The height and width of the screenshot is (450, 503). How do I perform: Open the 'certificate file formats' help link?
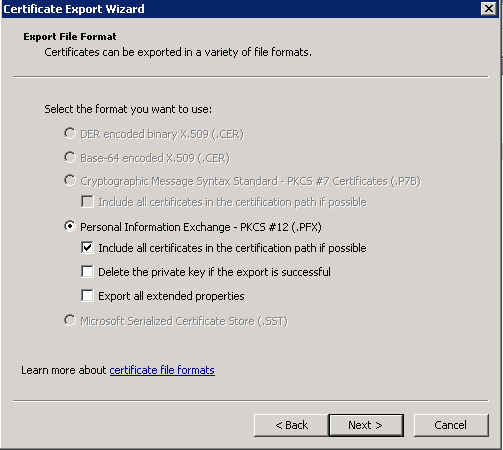(x=162, y=370)
